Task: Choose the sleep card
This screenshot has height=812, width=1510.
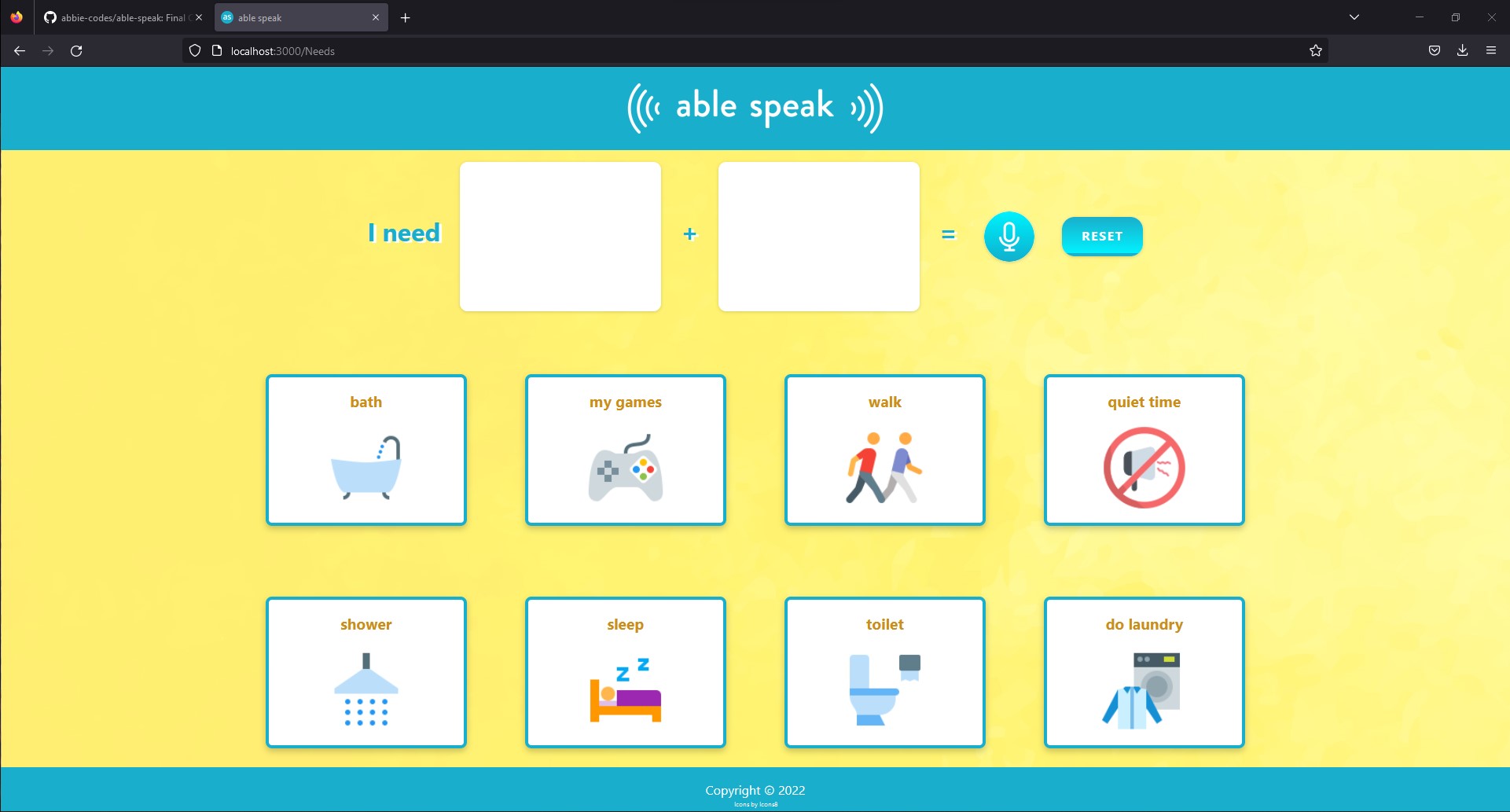Action: 626,672
